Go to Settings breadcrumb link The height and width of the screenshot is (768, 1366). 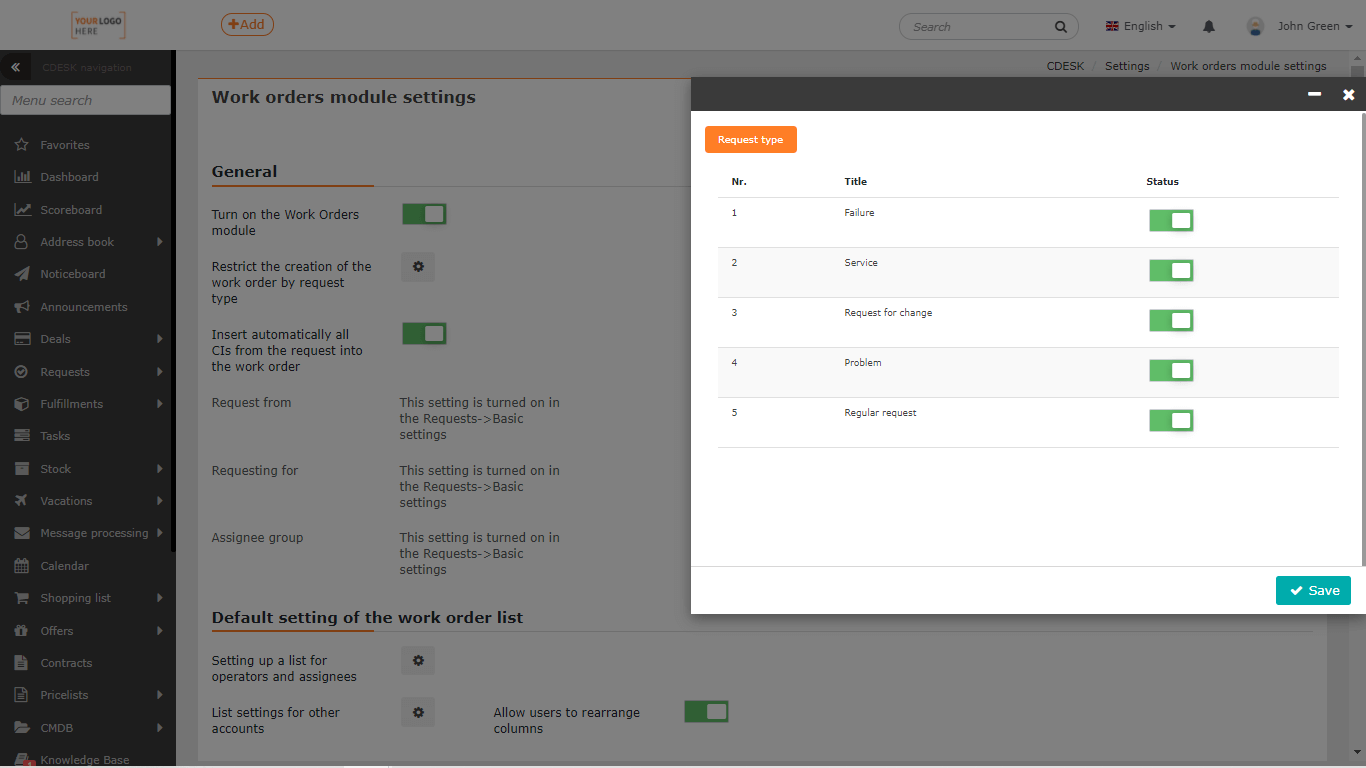1127,66
